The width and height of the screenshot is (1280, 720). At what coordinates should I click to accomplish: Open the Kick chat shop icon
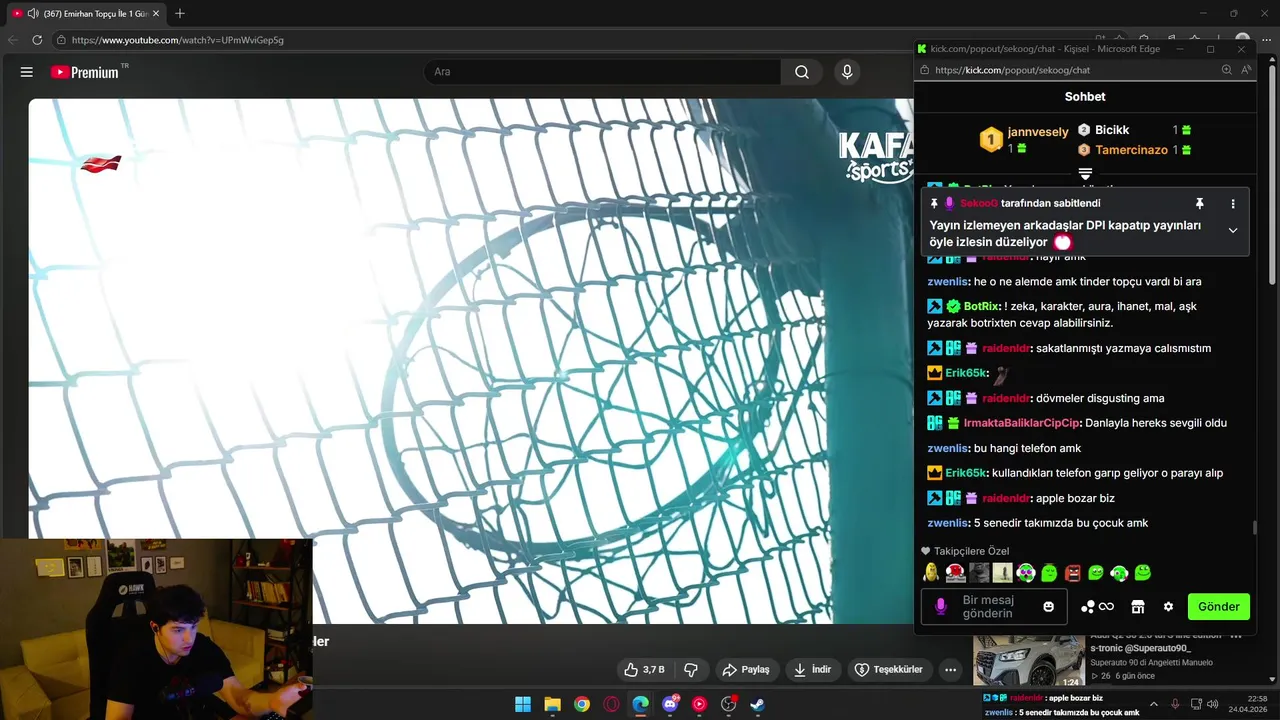[x=1137, y=606]
